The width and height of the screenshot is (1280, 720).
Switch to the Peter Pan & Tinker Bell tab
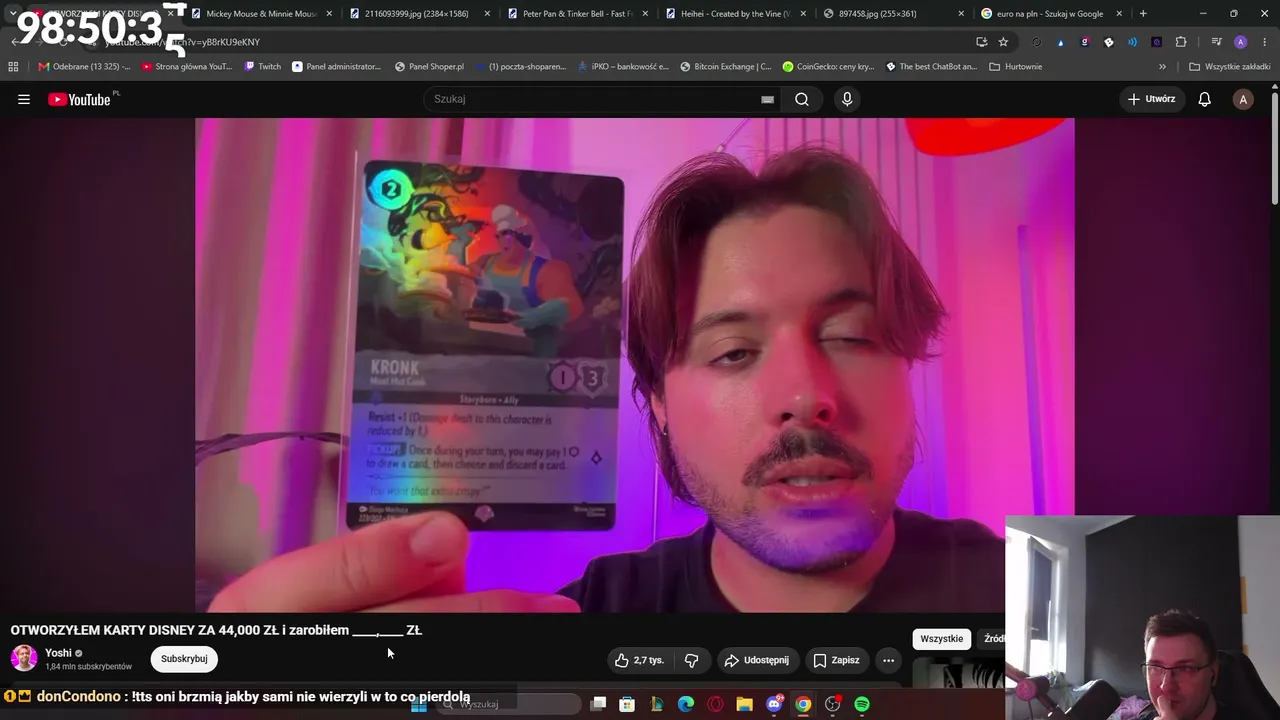575,14
